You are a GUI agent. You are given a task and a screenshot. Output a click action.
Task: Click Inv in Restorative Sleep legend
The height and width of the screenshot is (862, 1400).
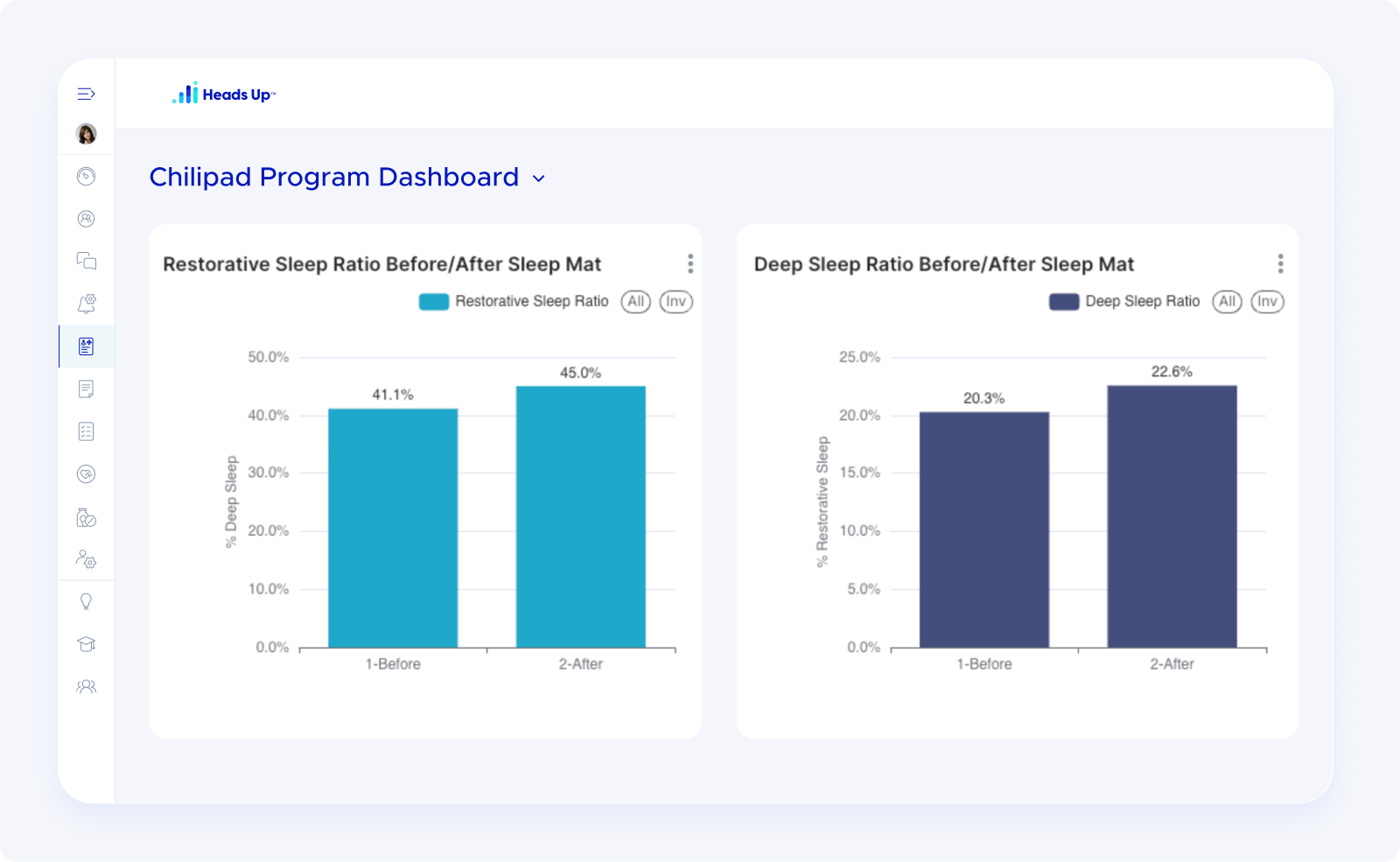click(x=675, y=302)
